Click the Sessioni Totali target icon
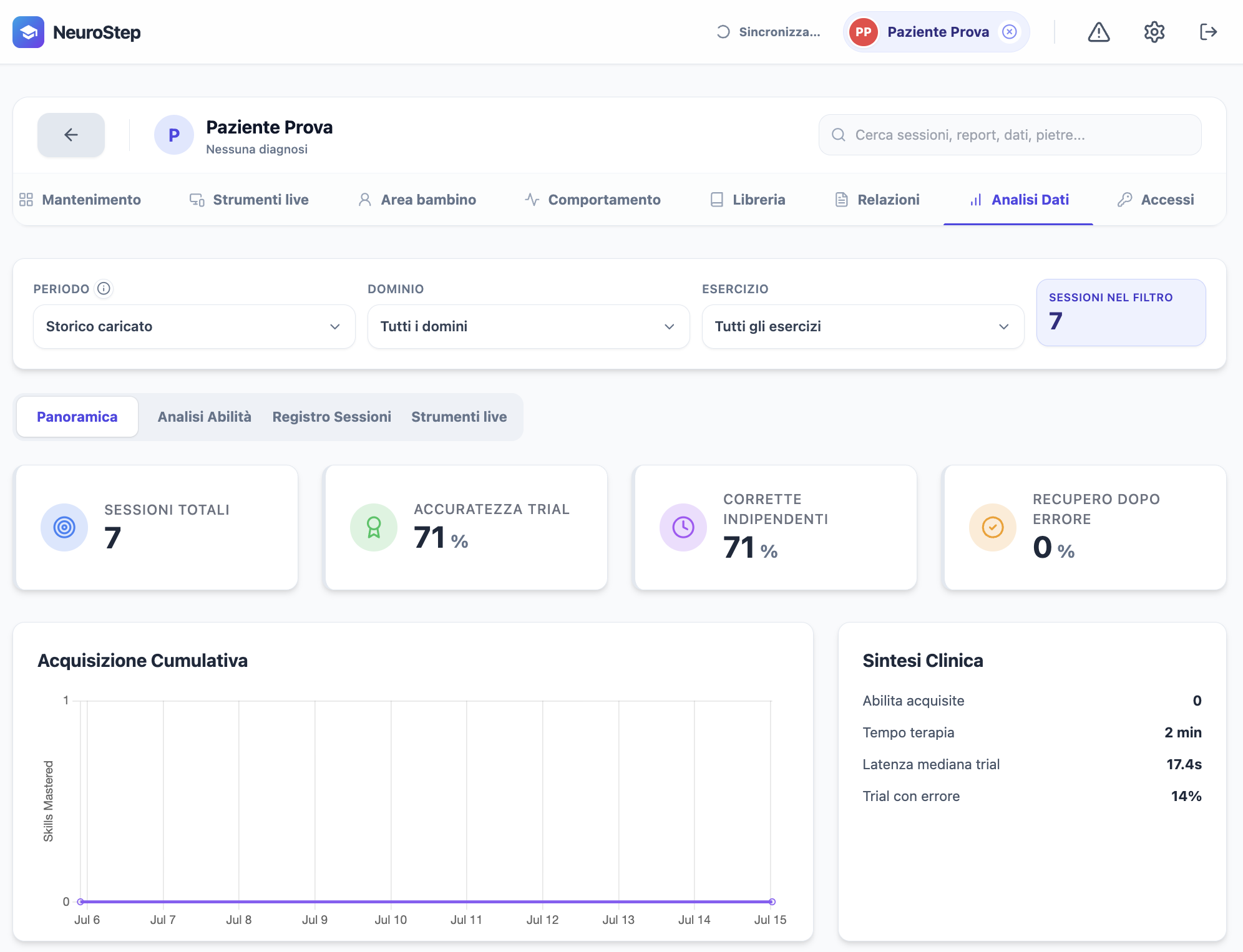The image size is (1243, 952). (64, 527)
